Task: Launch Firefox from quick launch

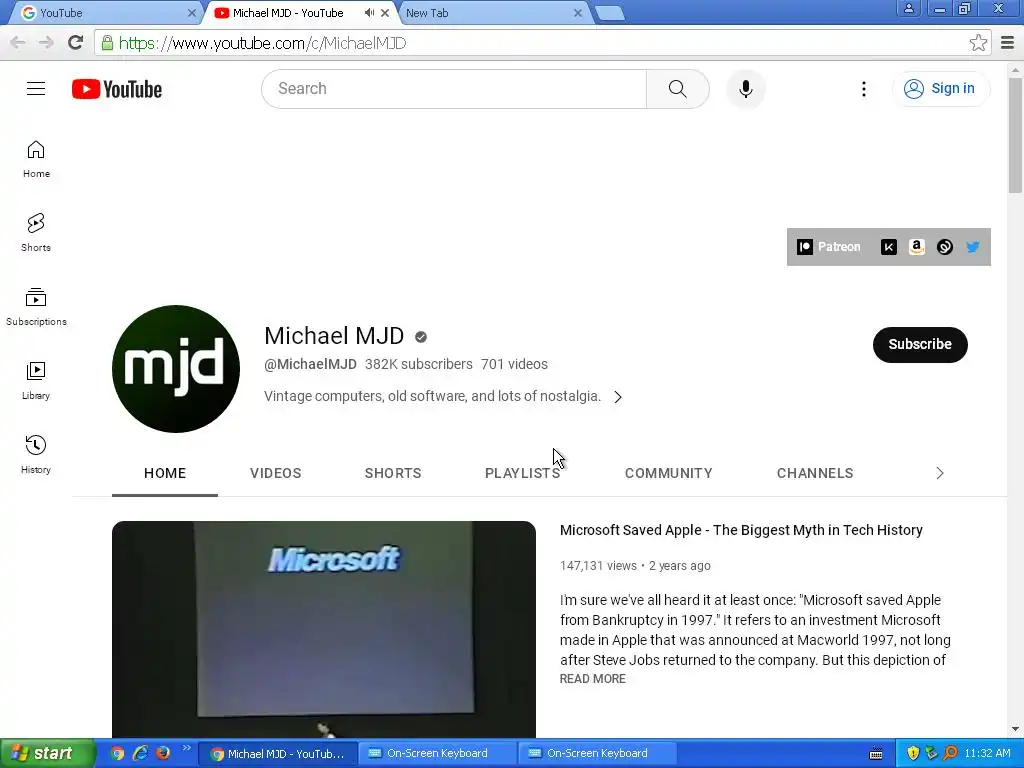Action: click(163, 753)
